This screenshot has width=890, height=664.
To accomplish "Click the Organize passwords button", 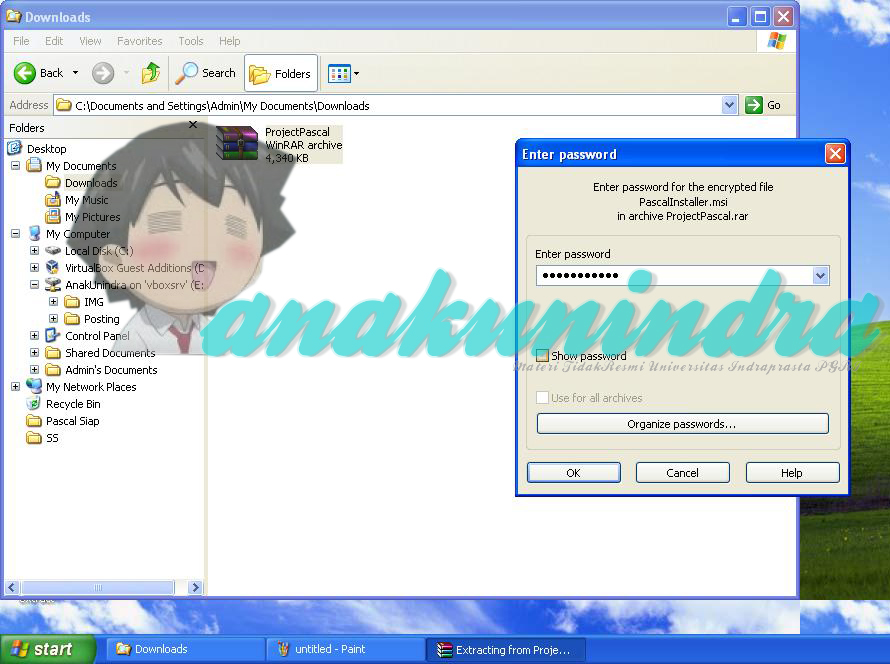I will pyautogui.click(x=682, y=423).
